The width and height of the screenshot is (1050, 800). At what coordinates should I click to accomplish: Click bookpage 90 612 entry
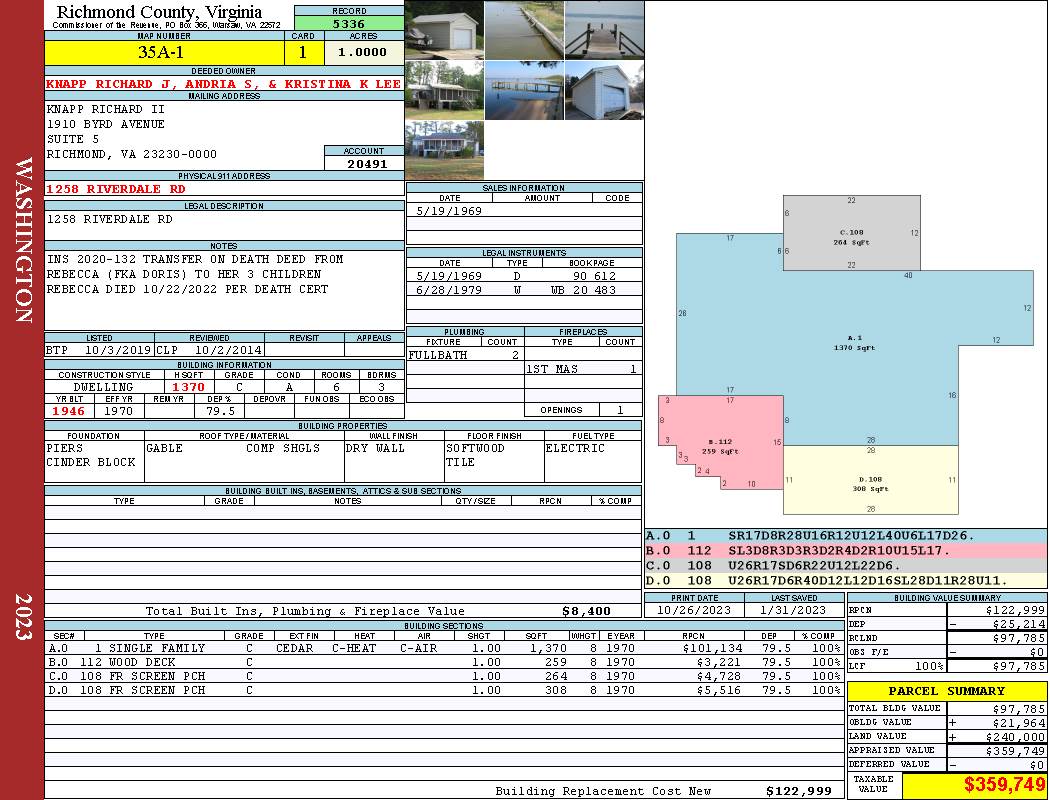coord(594,276)
